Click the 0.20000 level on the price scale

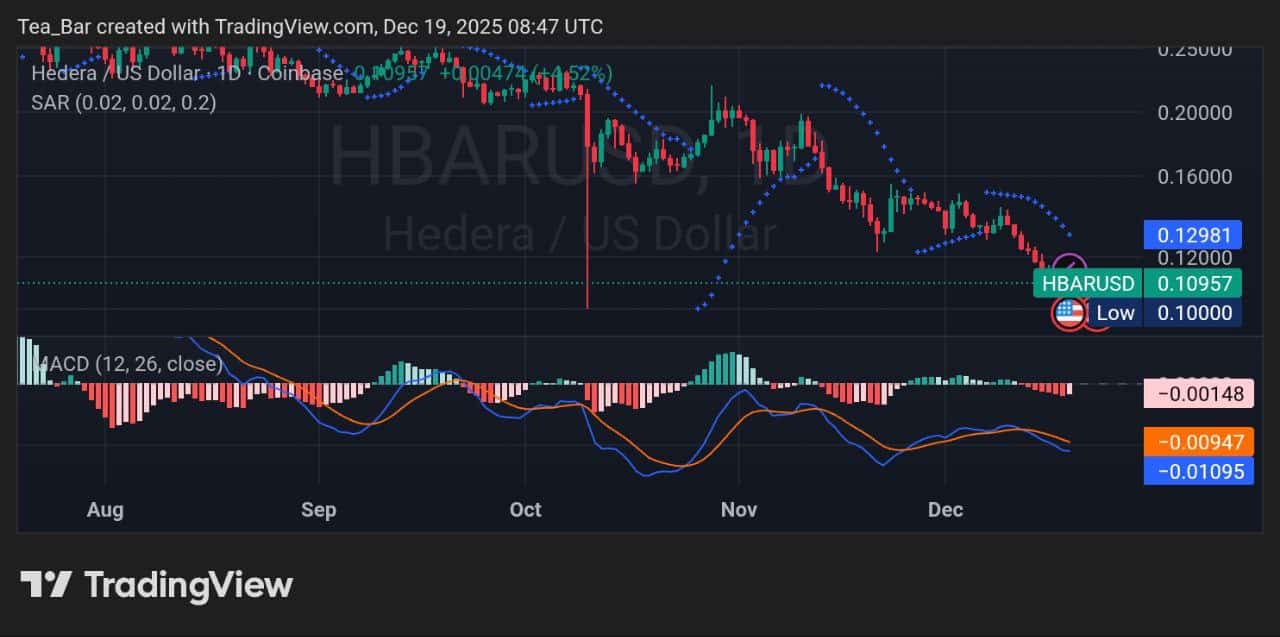pyautogui.click(x=1194, y=113)
